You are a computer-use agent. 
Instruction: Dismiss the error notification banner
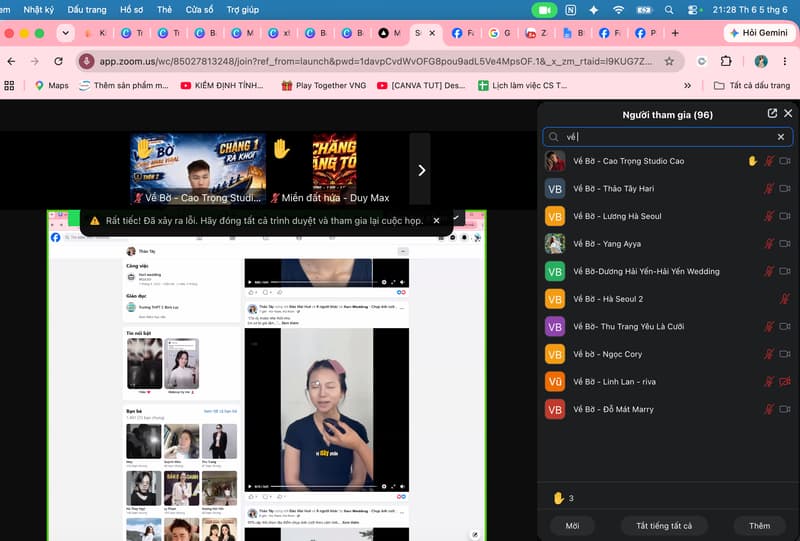click(x=436, y=220)
